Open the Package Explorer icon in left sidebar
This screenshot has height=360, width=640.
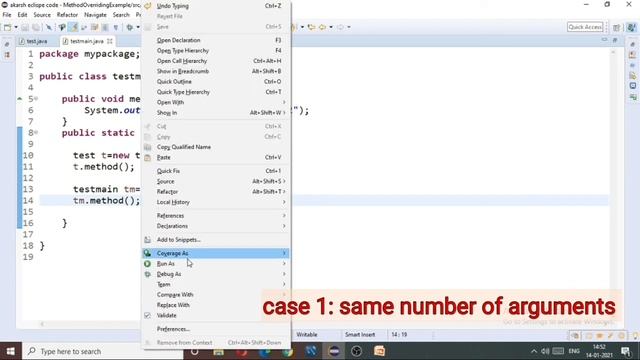click(7, 55)
